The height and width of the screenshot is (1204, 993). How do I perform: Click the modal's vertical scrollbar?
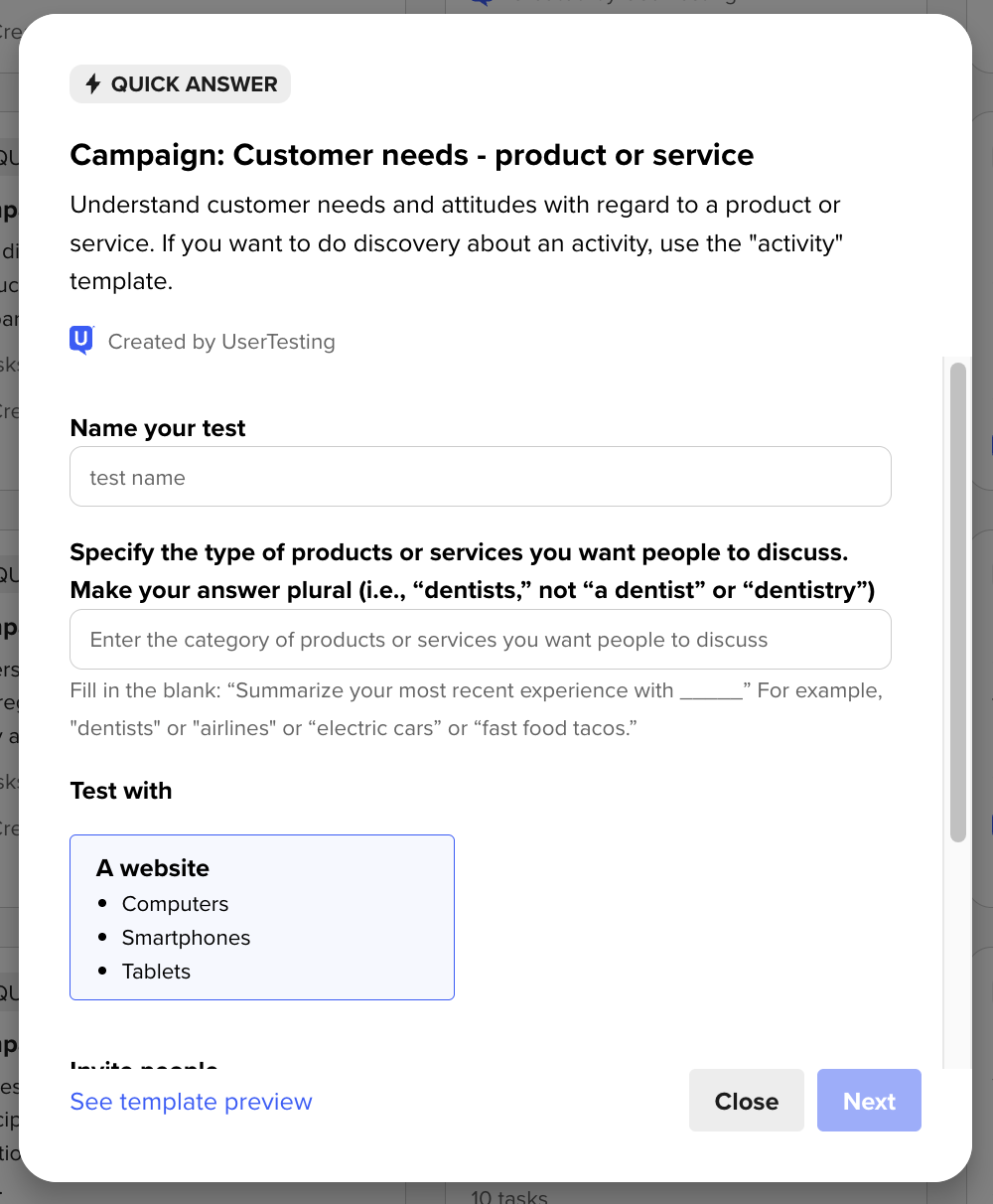pyautogui.click(x=957, y=602)
